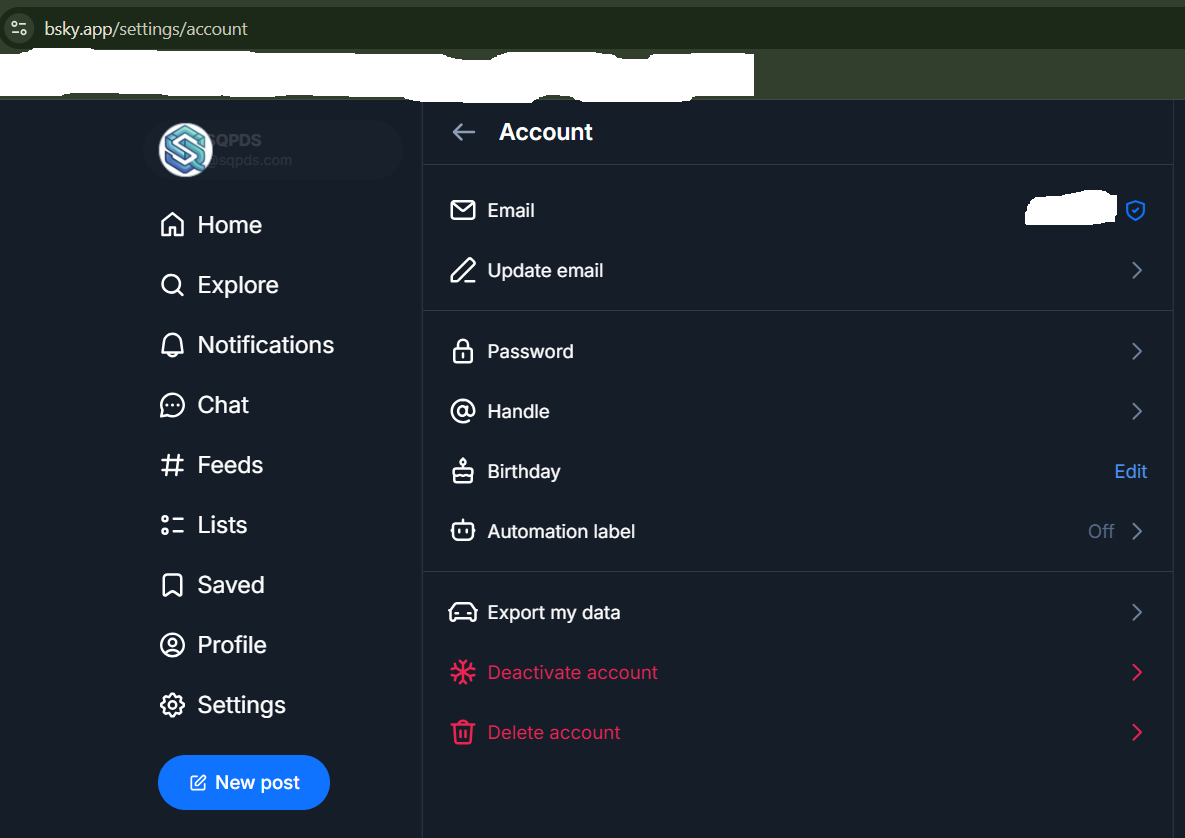Select Deactivate account option
The image size is (1185, 838).
click(797, 673)
